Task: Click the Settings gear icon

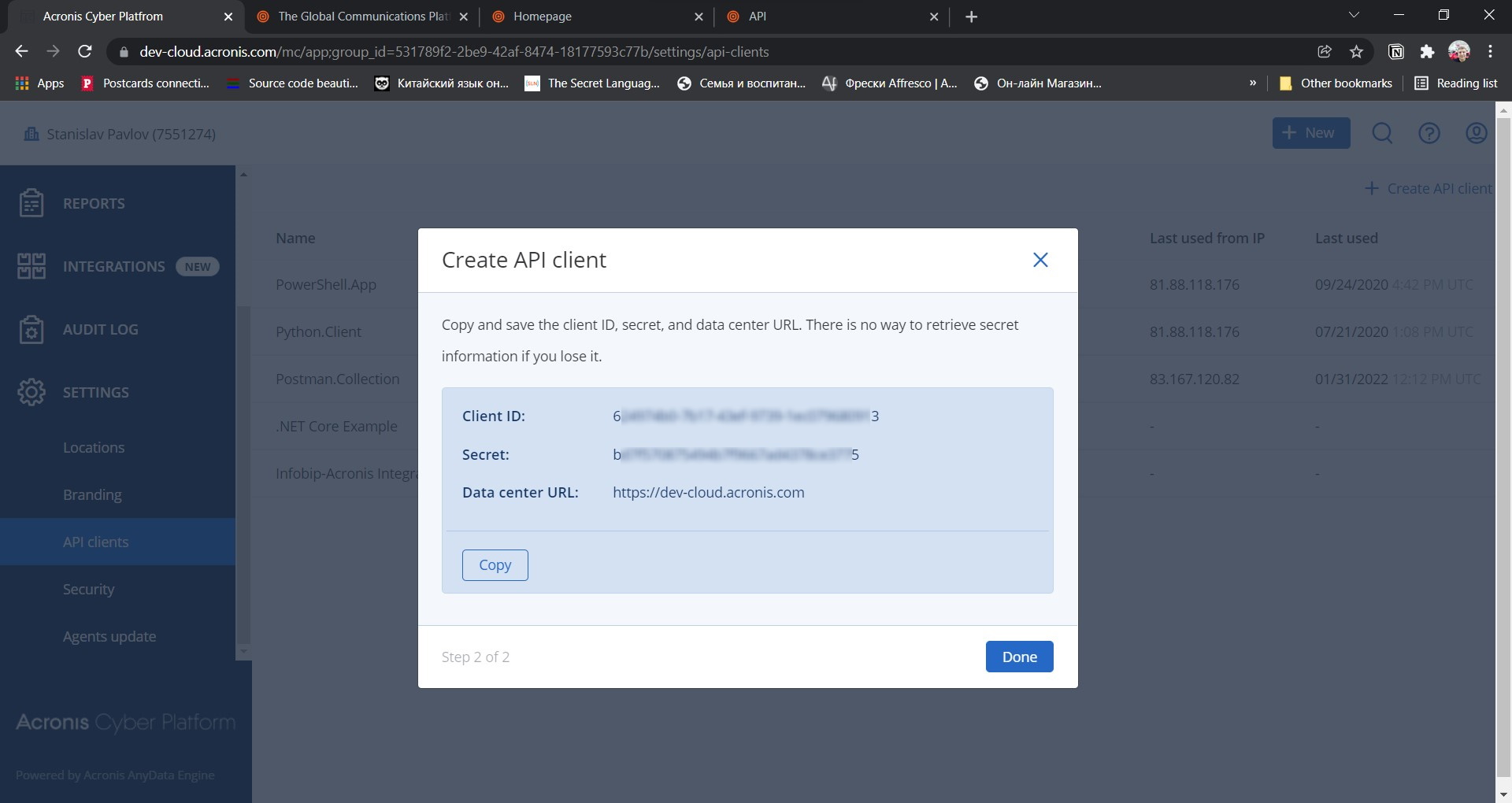Action: pyautogui.click(x=31, y=392)
